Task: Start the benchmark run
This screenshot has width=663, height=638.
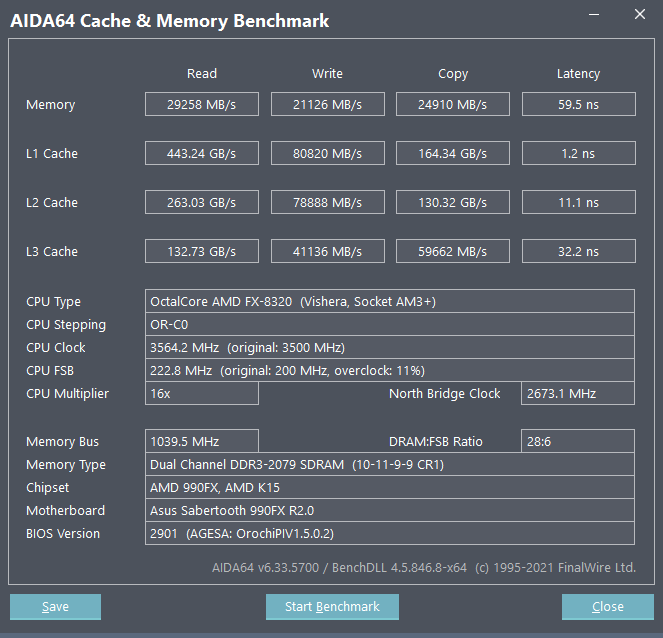Action: (332, 607)
